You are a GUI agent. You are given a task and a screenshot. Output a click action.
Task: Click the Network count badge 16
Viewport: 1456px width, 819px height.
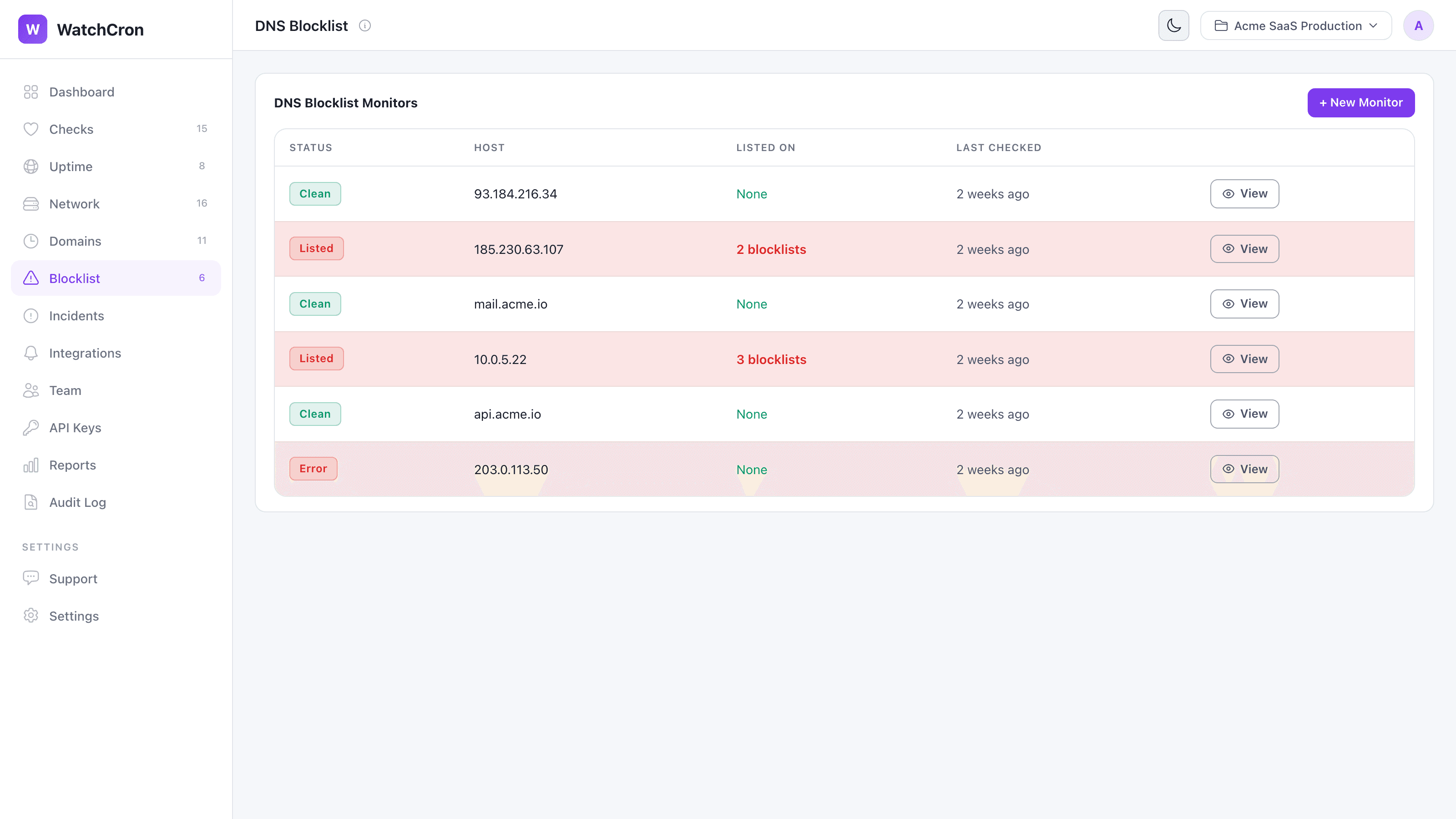click(202, 203)
